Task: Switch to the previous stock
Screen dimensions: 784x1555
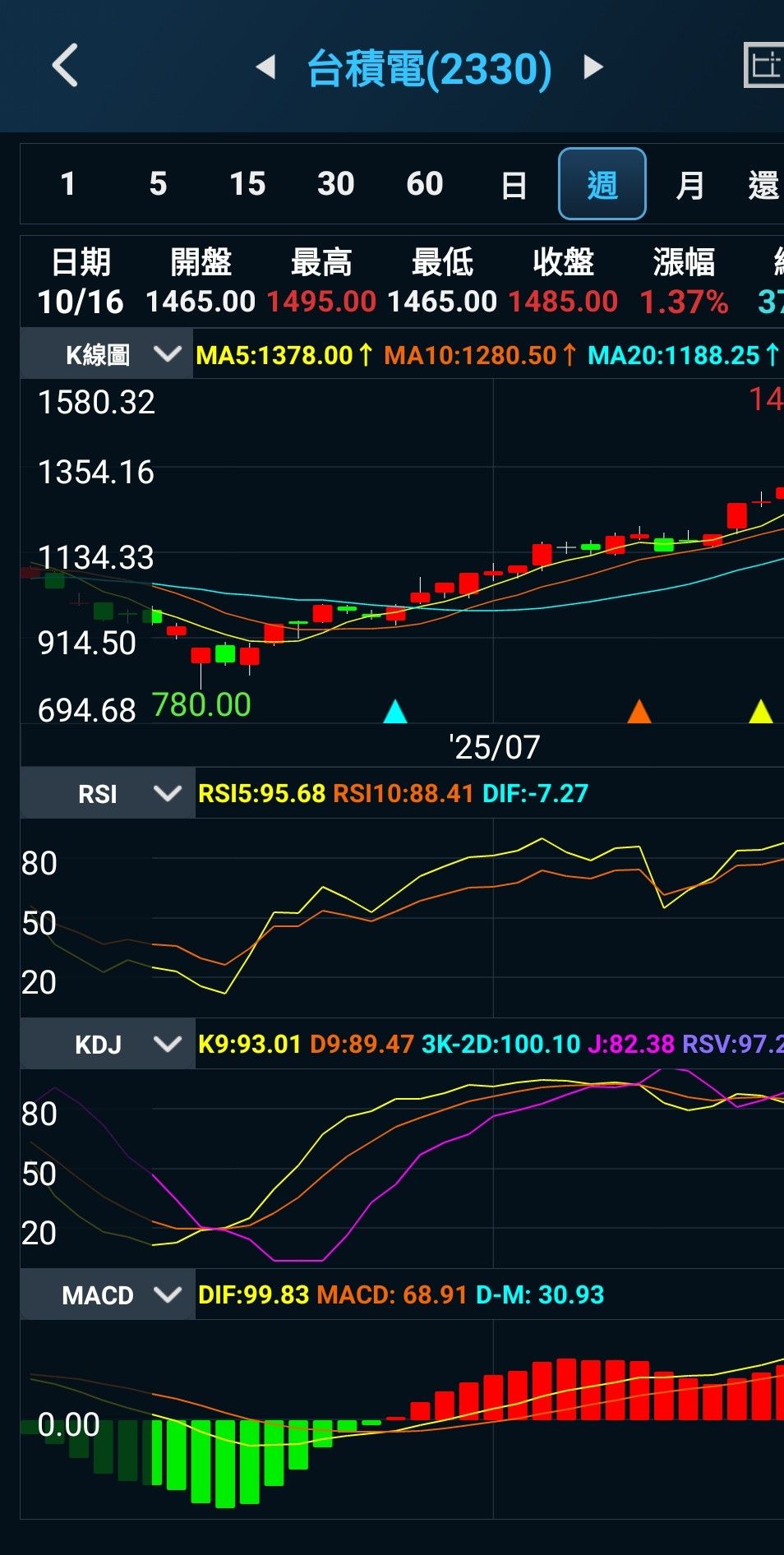Action: point(265,67)
